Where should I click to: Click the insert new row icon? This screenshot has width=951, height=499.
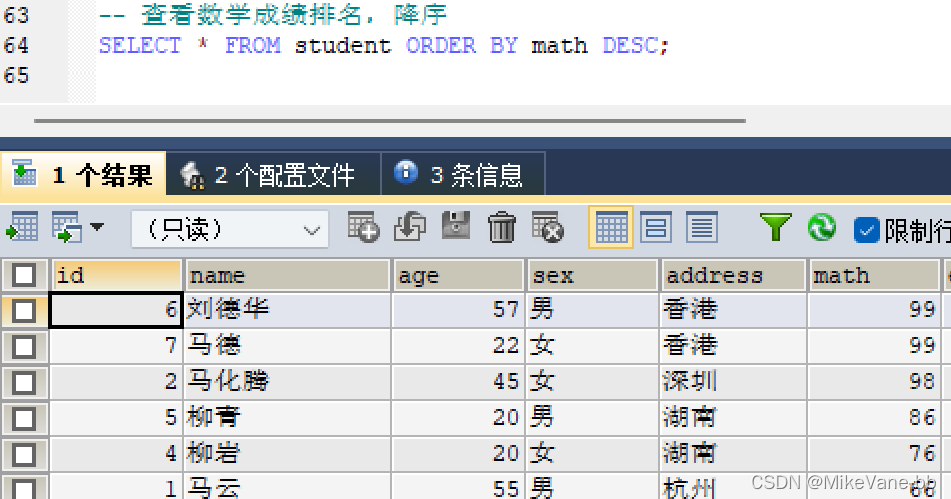pos(363,227)
